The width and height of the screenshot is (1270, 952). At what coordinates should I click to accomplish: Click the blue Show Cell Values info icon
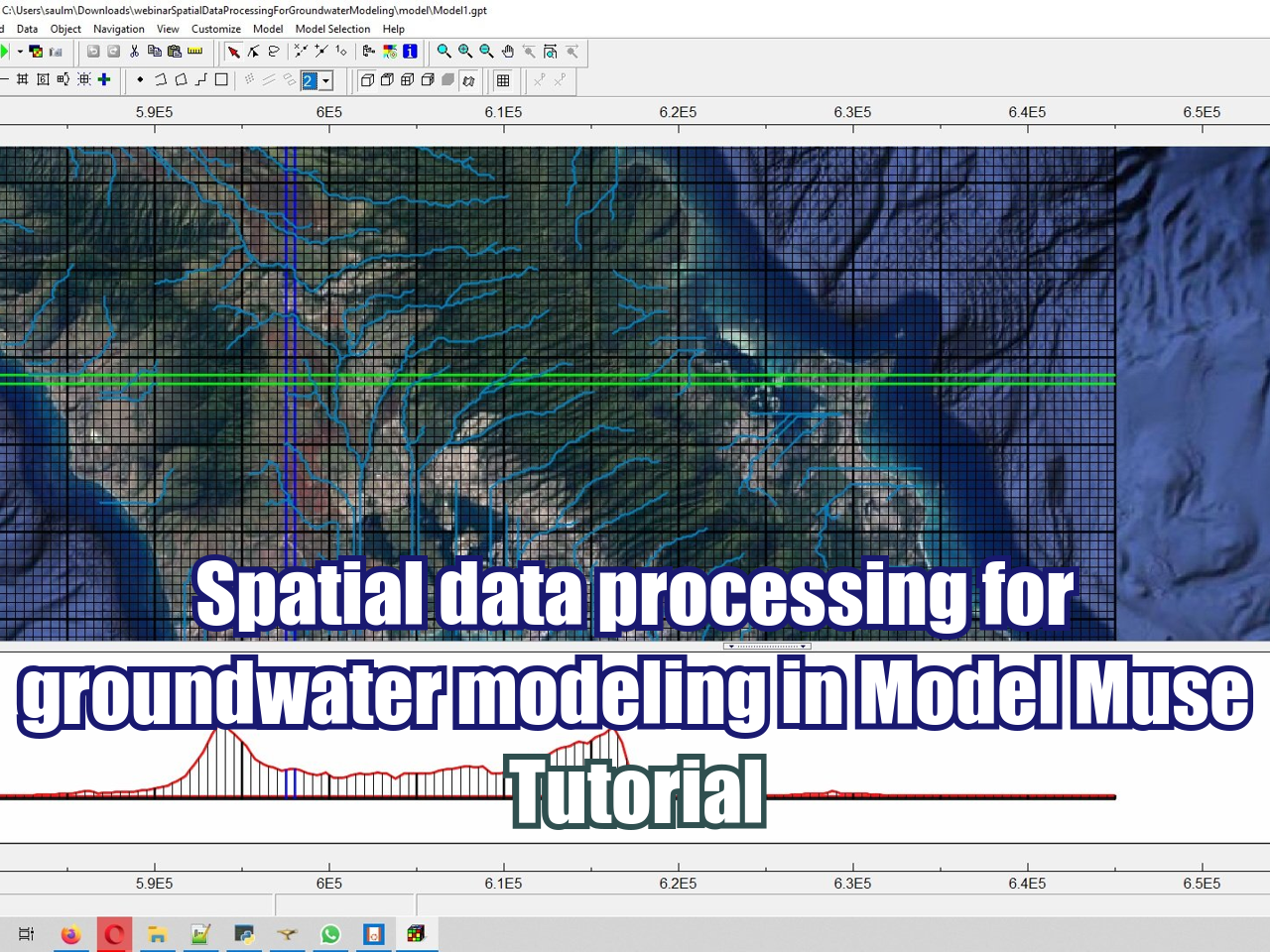[410, 51]
